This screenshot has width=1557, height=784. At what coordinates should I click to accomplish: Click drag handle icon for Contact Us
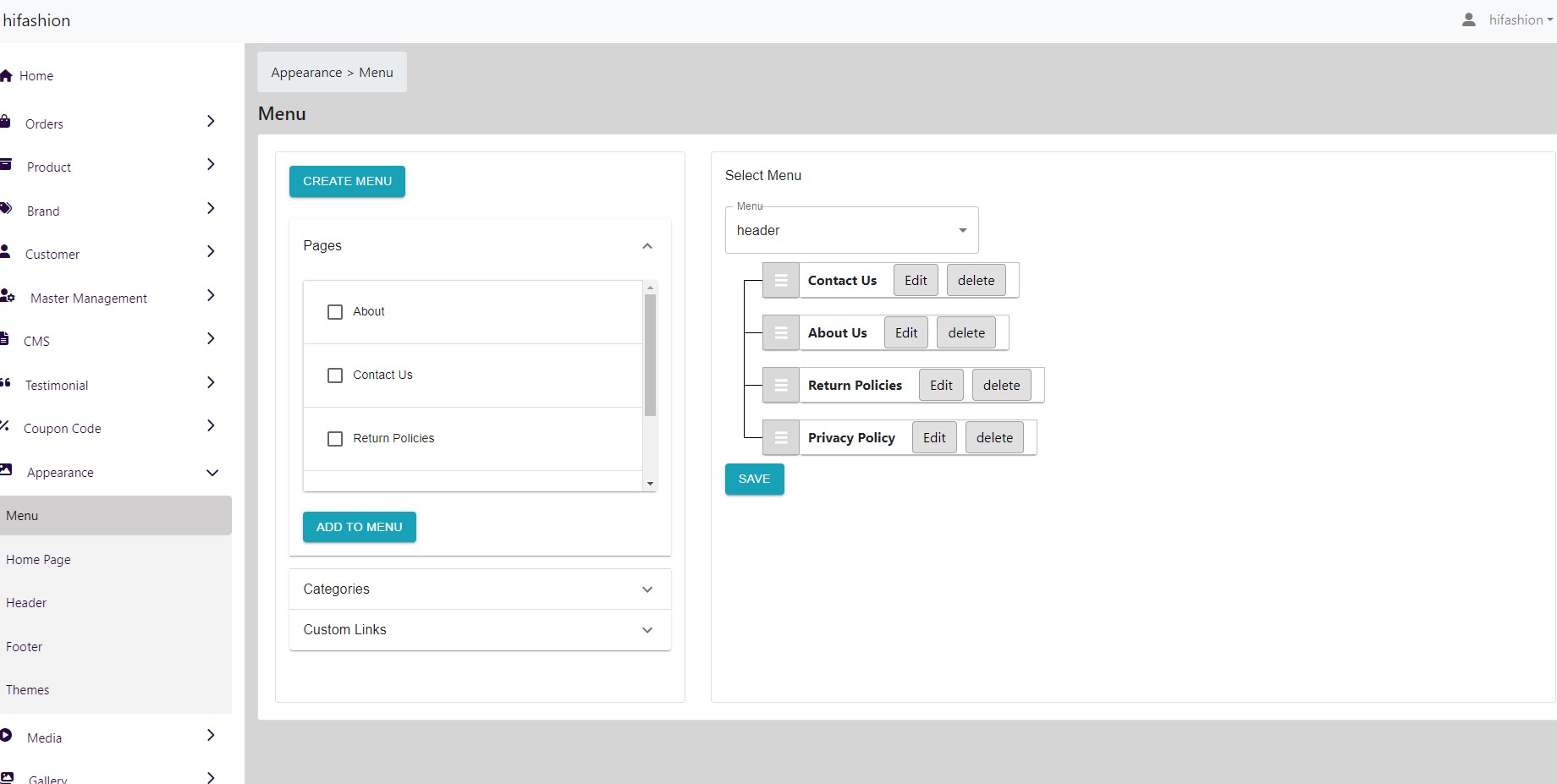[x=781, y=281]
